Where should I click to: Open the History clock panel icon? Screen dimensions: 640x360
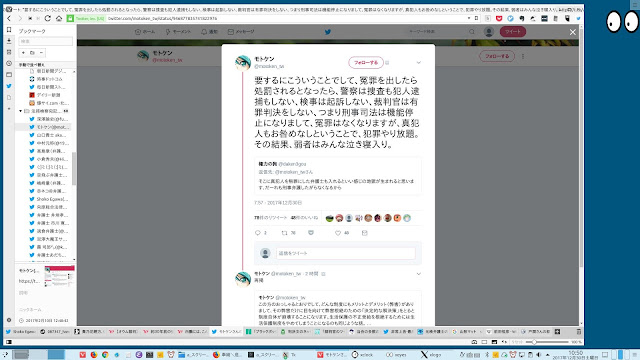9,64
